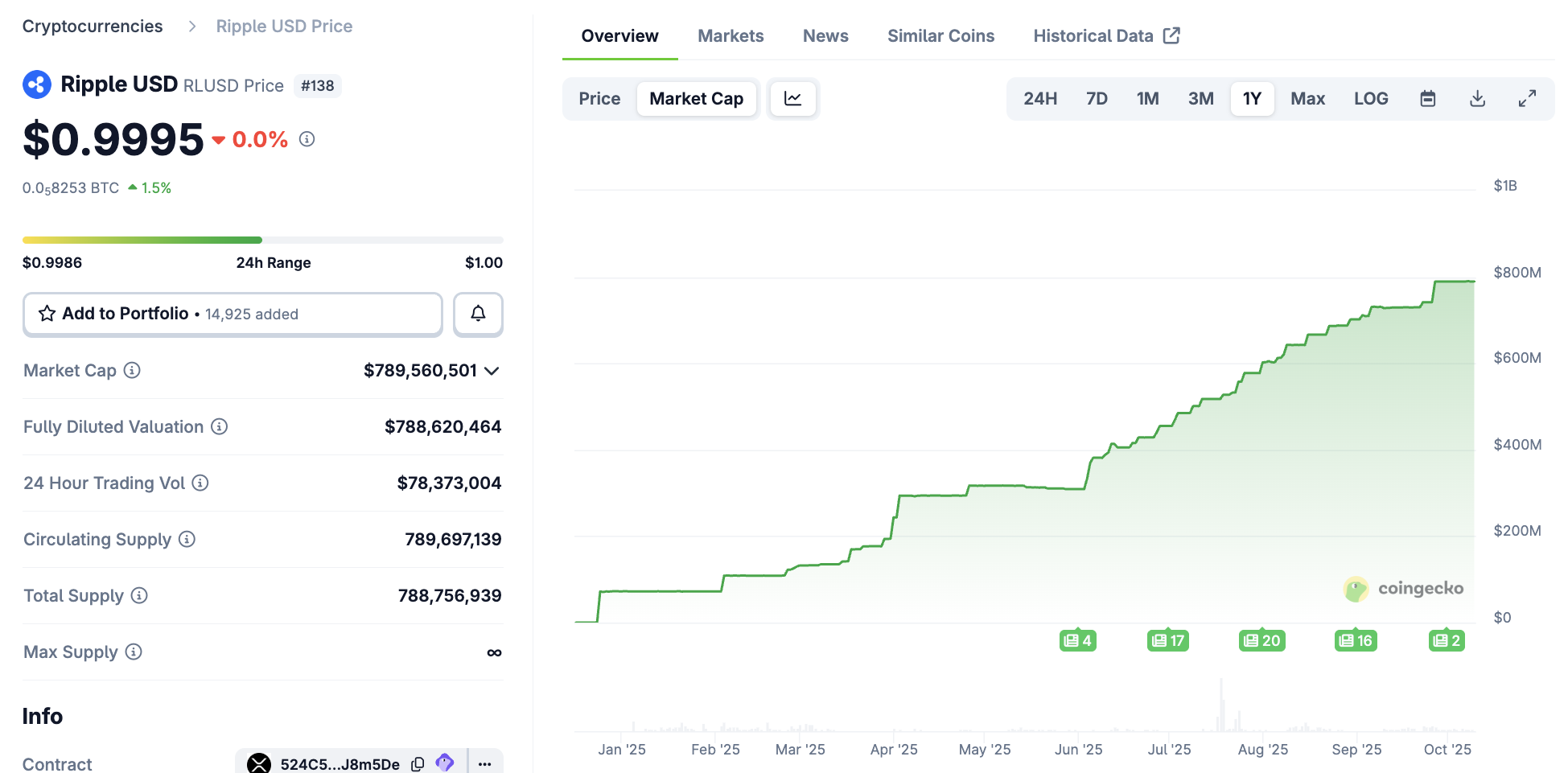Enable LOG scale on the chart
Screen dimensions: 1568x773
click(x=1371, y=98)
